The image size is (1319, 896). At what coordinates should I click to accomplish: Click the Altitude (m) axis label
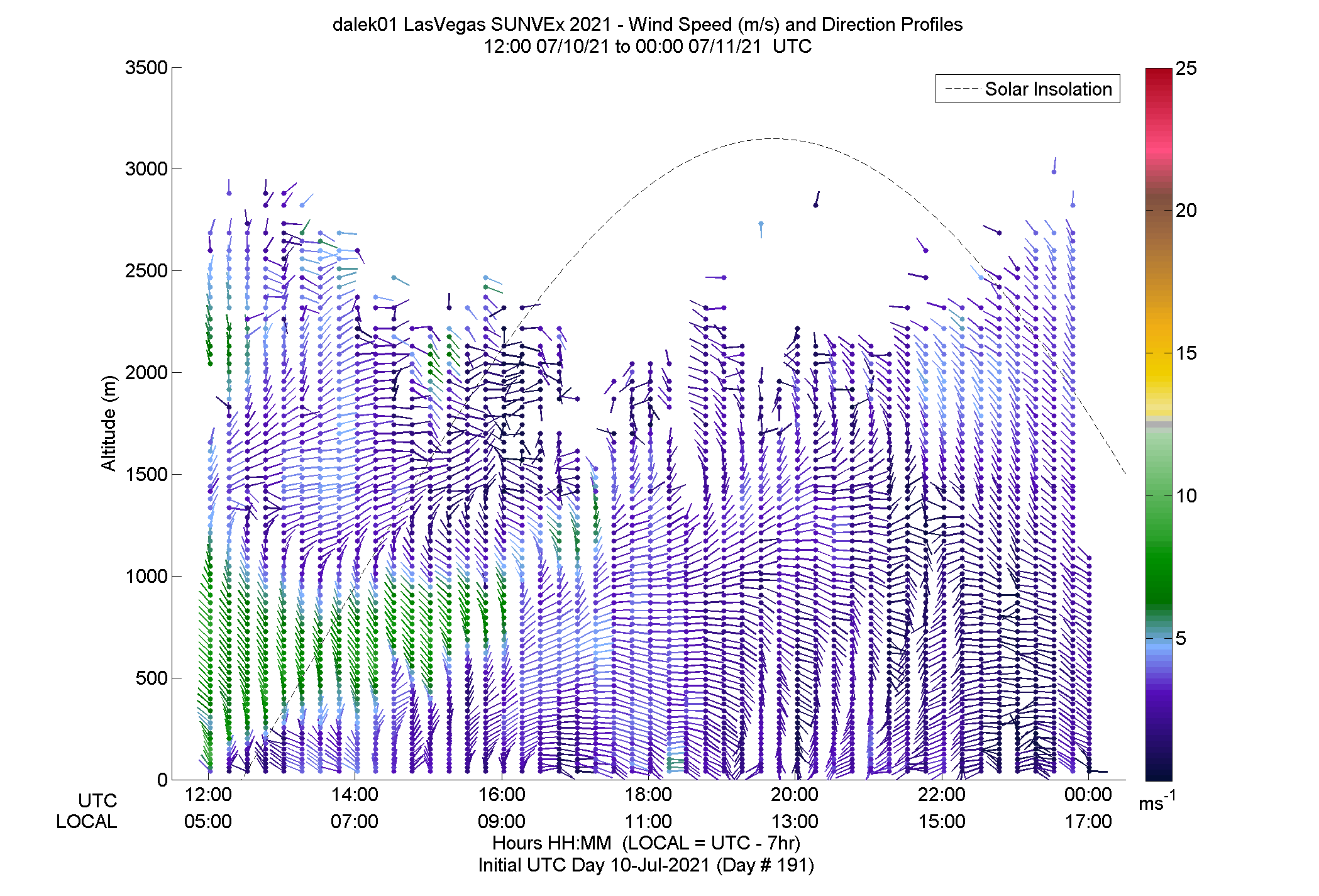pyautogui.click(x=109, y=423)
